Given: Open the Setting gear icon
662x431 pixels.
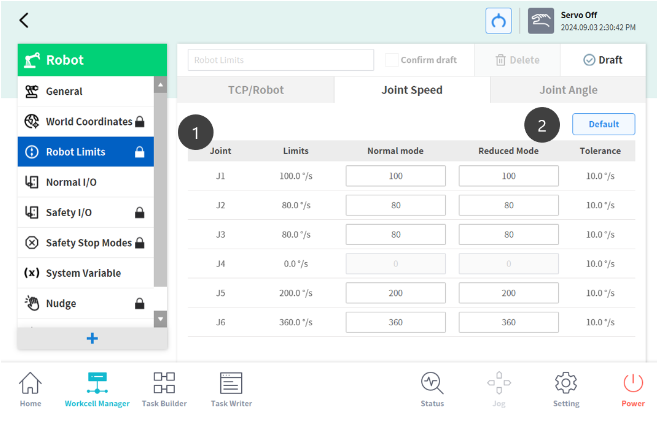Looking at the screenshot, I should click(566, 389).
